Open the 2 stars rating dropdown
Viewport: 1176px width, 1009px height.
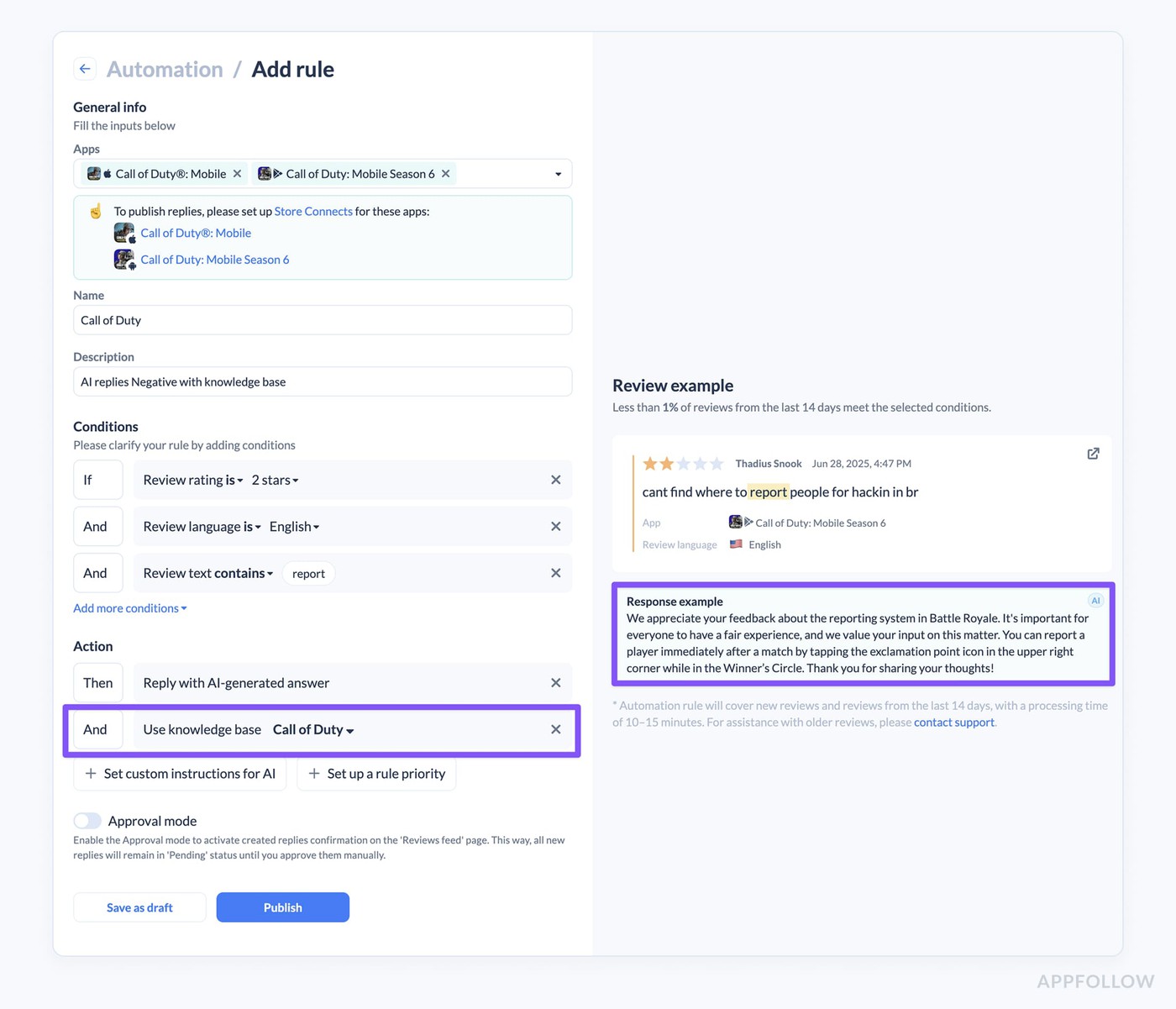point(275,480)
